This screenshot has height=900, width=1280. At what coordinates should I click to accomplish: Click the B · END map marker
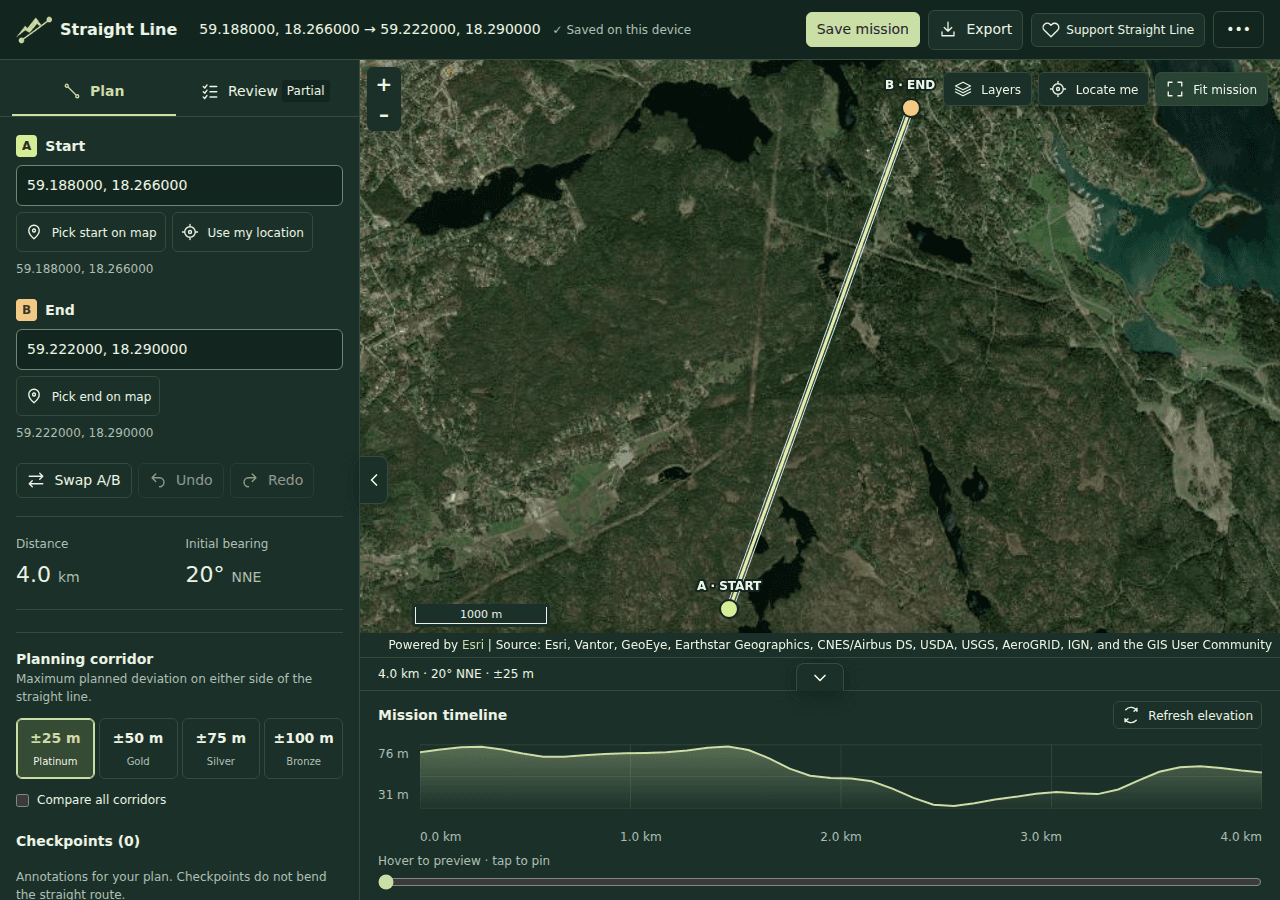(x=911, y=108)
